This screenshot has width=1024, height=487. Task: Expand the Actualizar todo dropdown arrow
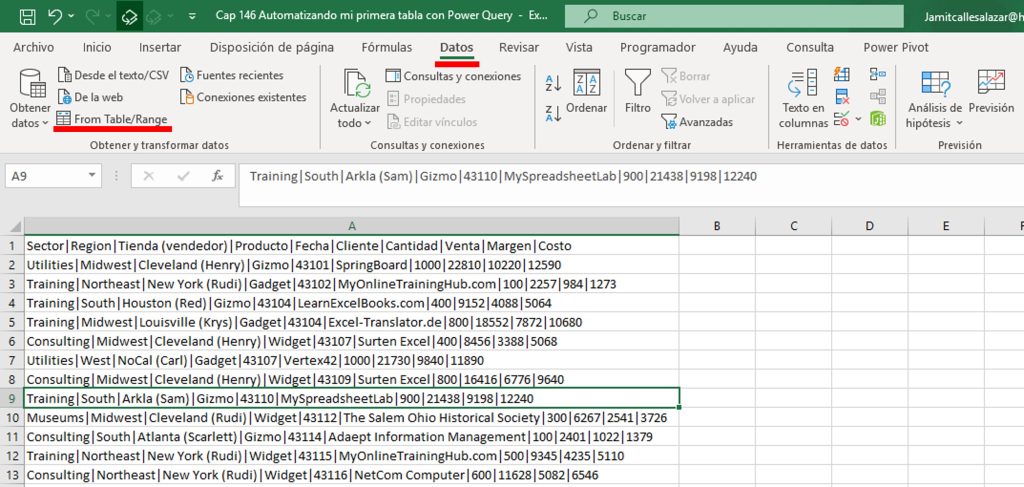(368, 123)
